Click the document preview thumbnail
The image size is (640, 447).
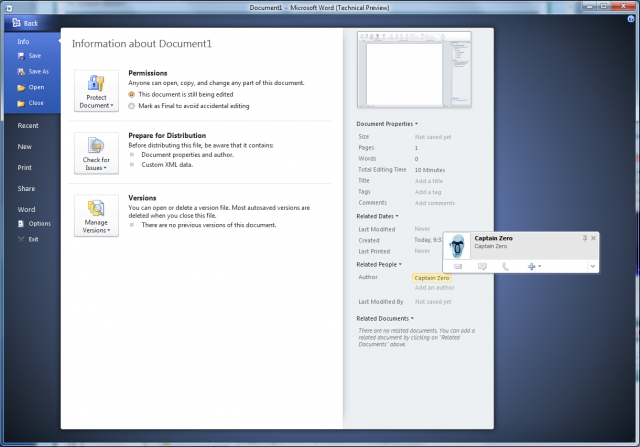click(414, 69)
